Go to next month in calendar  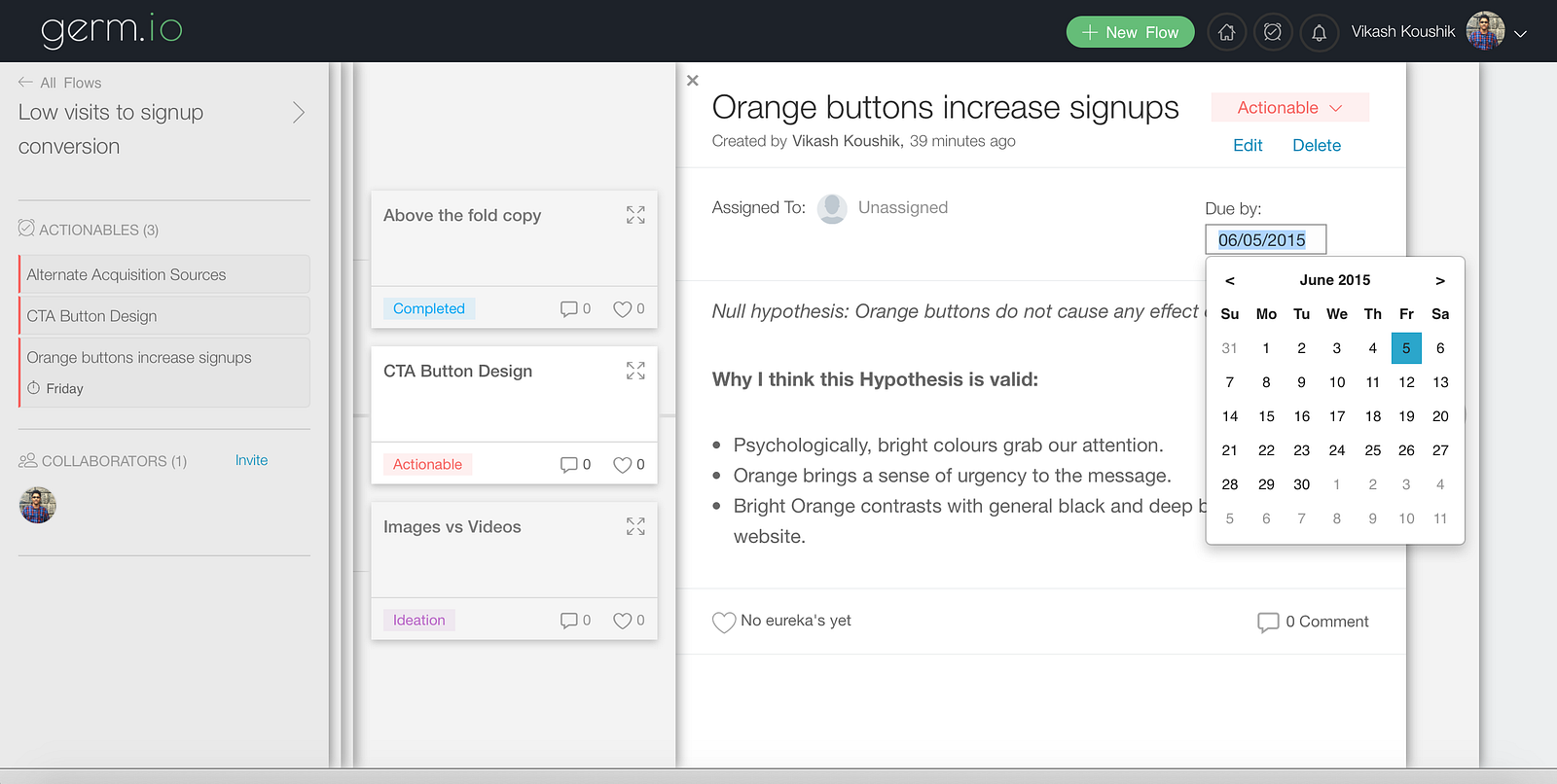pyautogui.click(x=1440, y=280)
